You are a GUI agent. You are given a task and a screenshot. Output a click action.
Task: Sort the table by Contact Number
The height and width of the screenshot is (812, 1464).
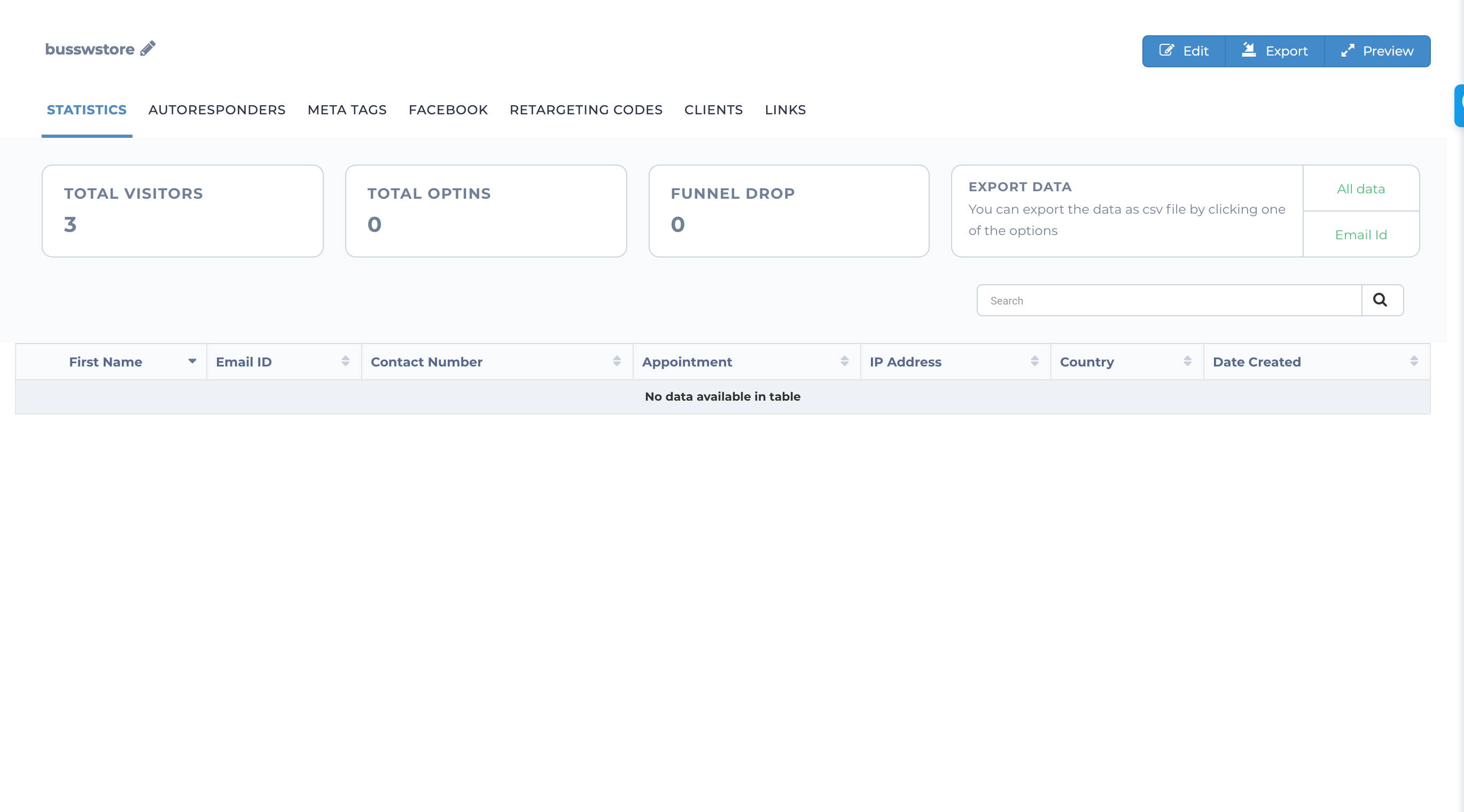[497, 362]
